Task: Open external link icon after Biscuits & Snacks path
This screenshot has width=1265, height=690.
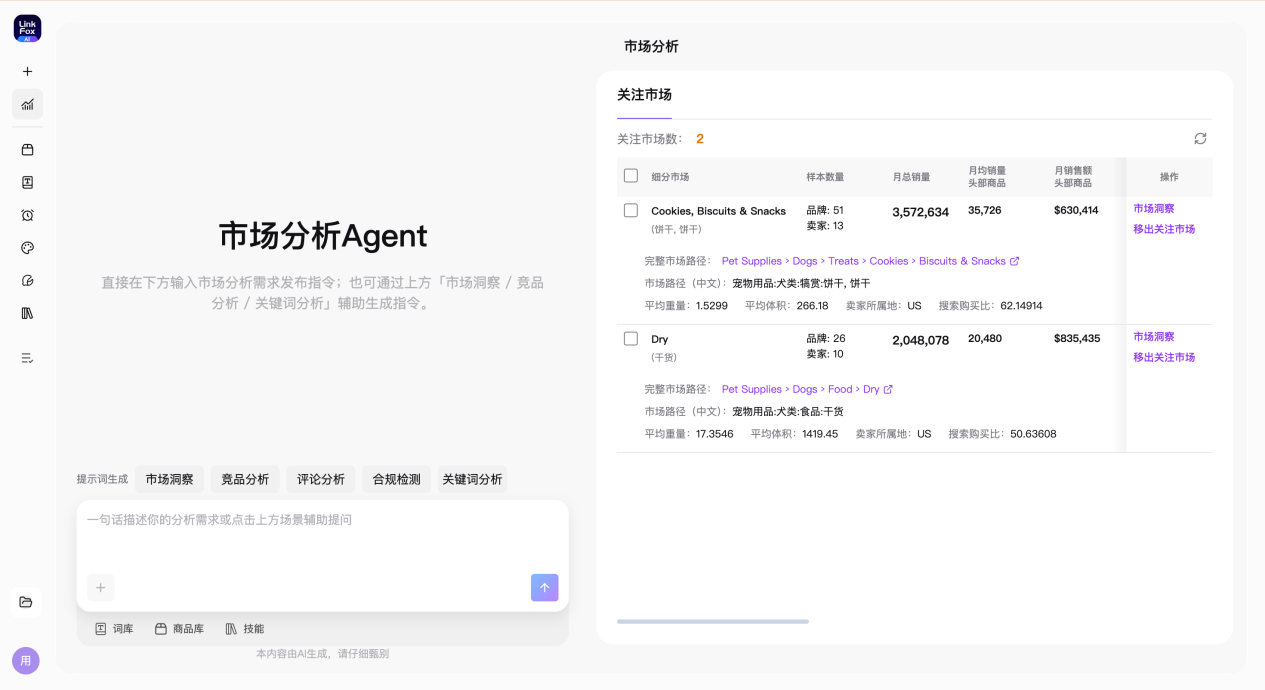Action: 1015,261
